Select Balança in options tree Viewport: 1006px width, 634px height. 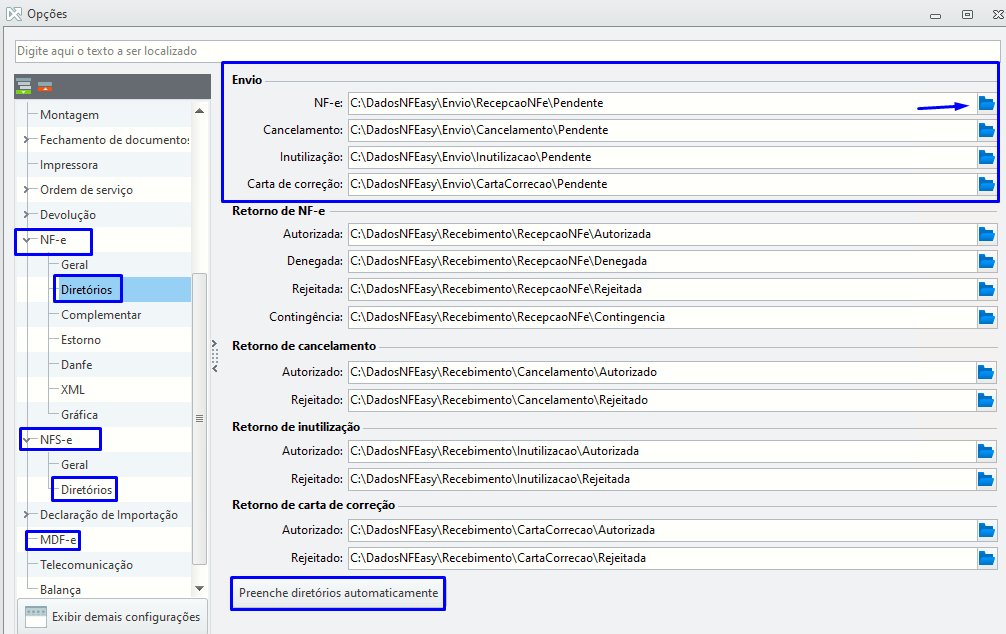click(x=60, y=590)
